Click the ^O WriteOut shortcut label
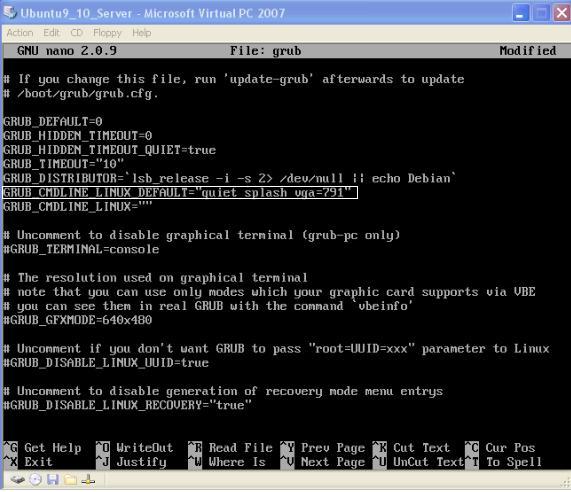This screenshot has height=492, width=571. (134, 448)
